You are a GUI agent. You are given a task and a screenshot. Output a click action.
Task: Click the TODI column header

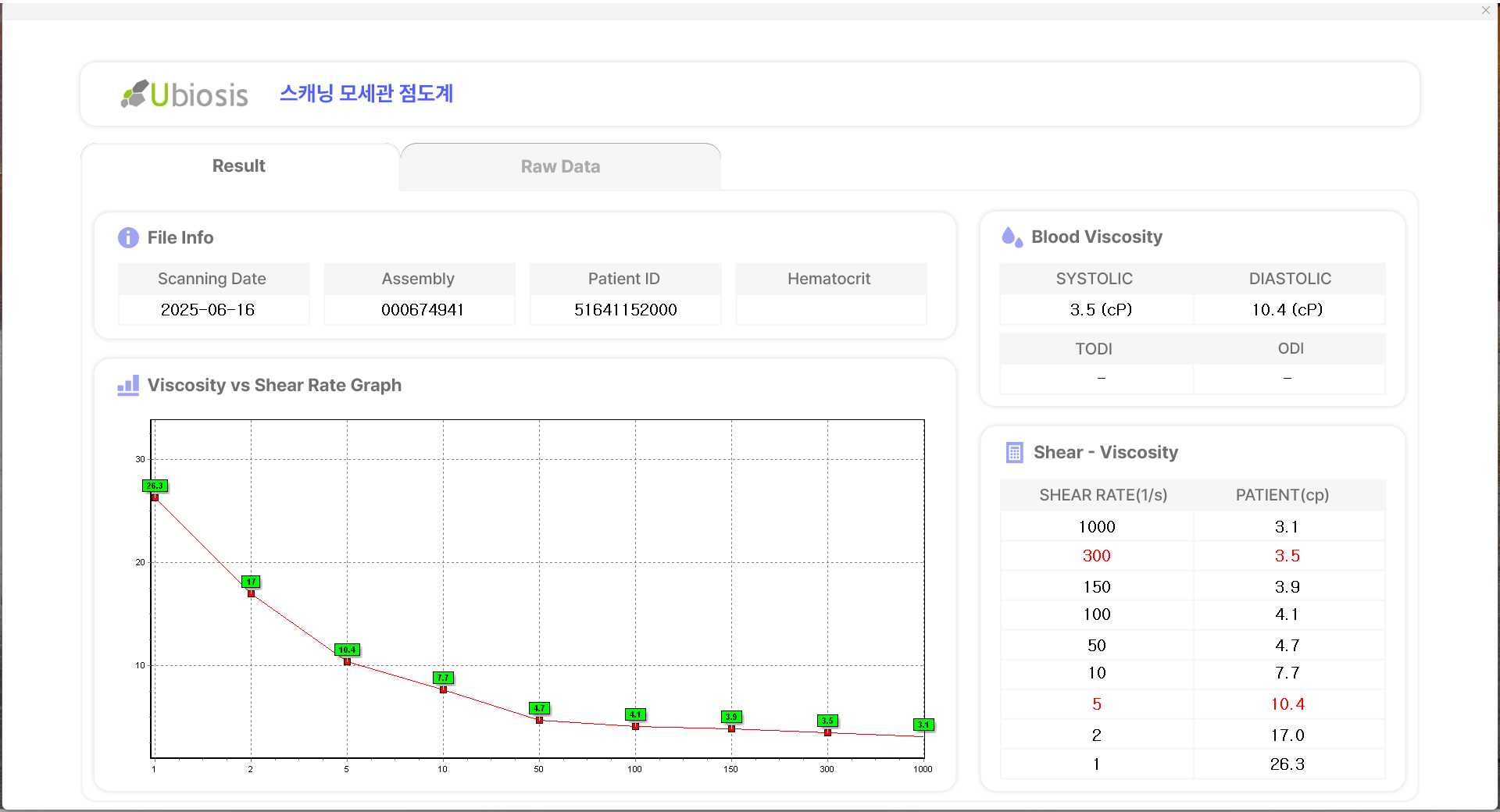click(1093, 349)
